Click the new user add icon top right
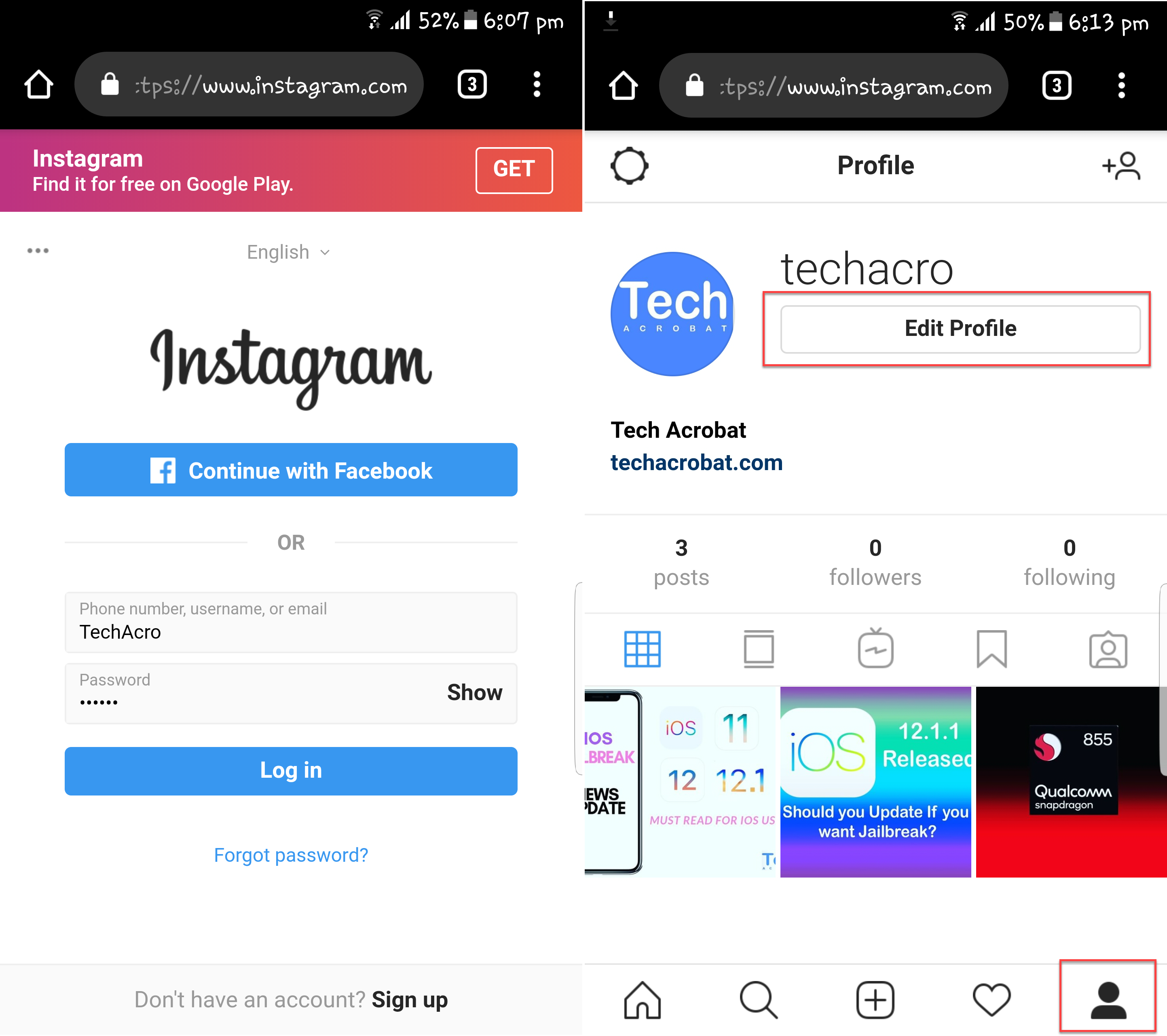Image resolution: width=1167 pixels, height=1036 pixels. click(1122, 167)
